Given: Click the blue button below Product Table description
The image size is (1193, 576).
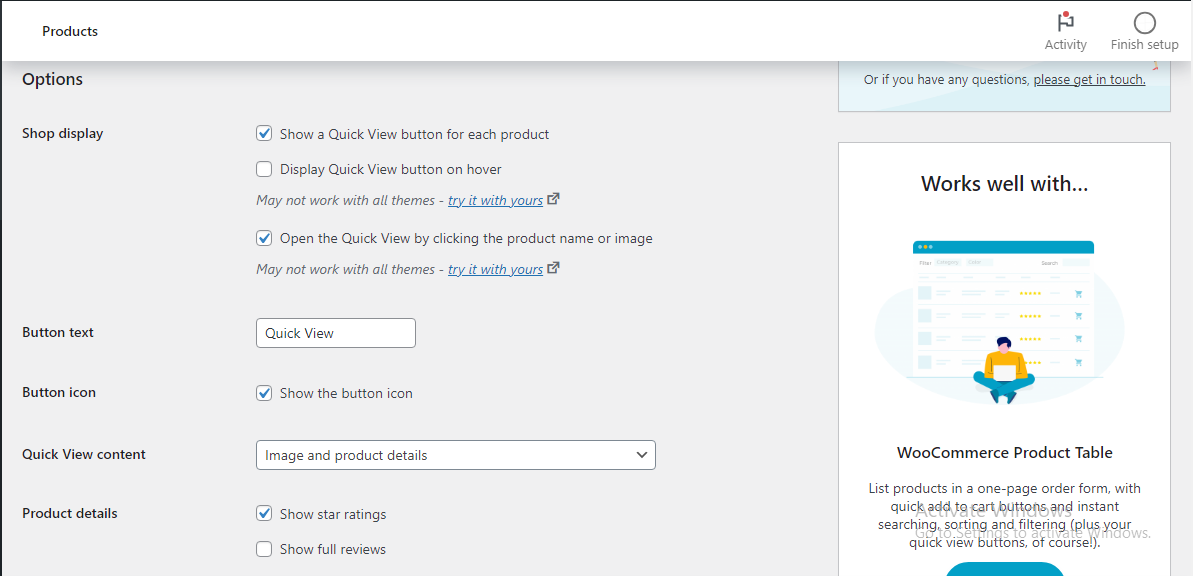Looking at the screenshot, I should pyautogui.click(x=1004, y=569).
